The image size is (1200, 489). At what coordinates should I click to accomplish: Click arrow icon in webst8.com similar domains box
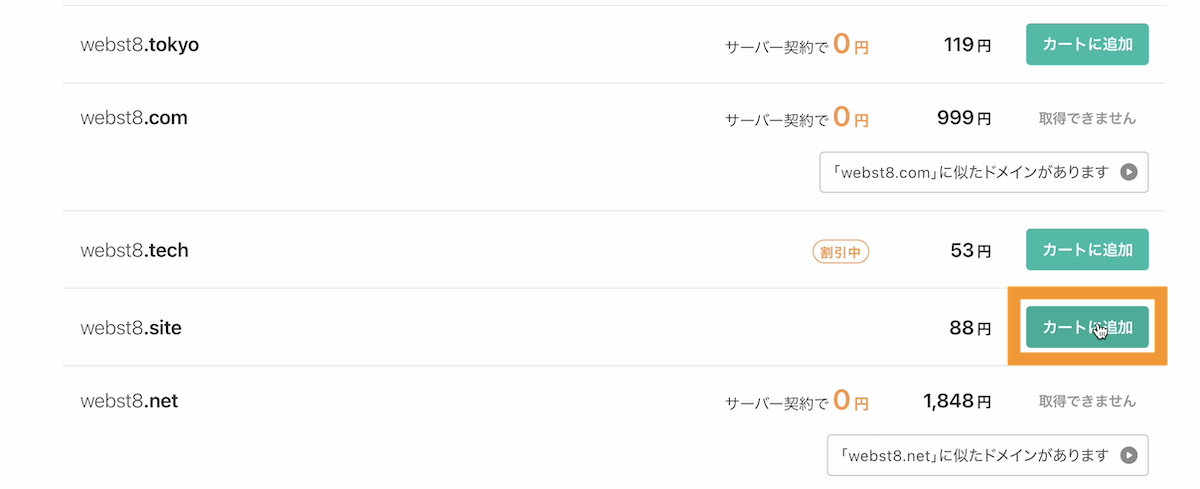click(x=1128, y=172)
